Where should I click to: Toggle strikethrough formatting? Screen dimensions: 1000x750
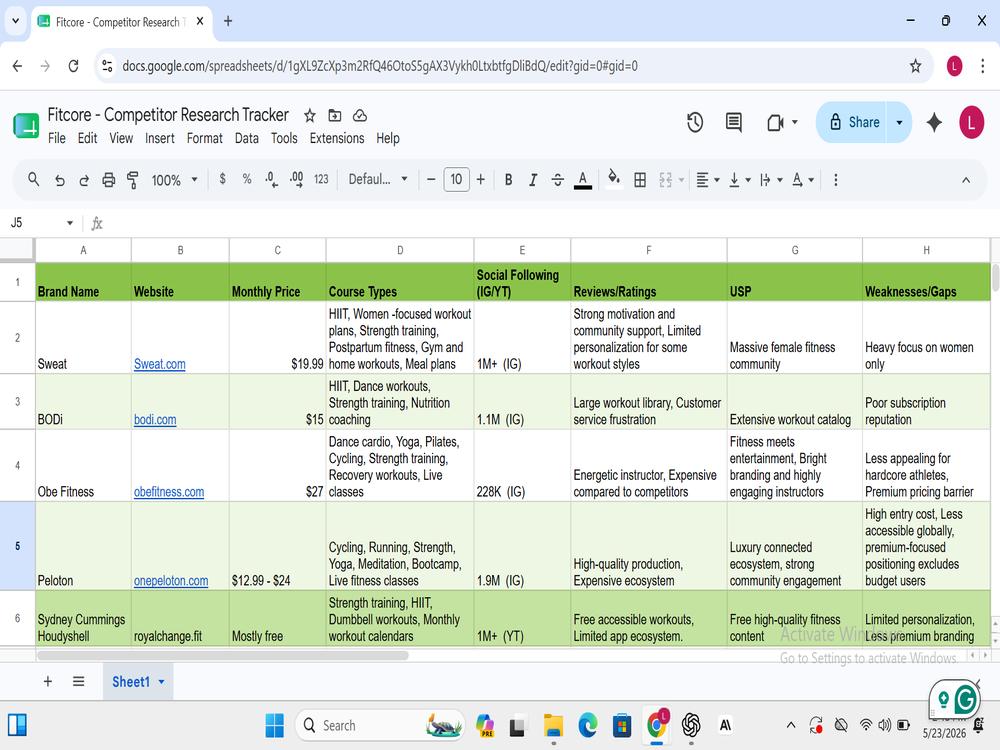[557, 180]
